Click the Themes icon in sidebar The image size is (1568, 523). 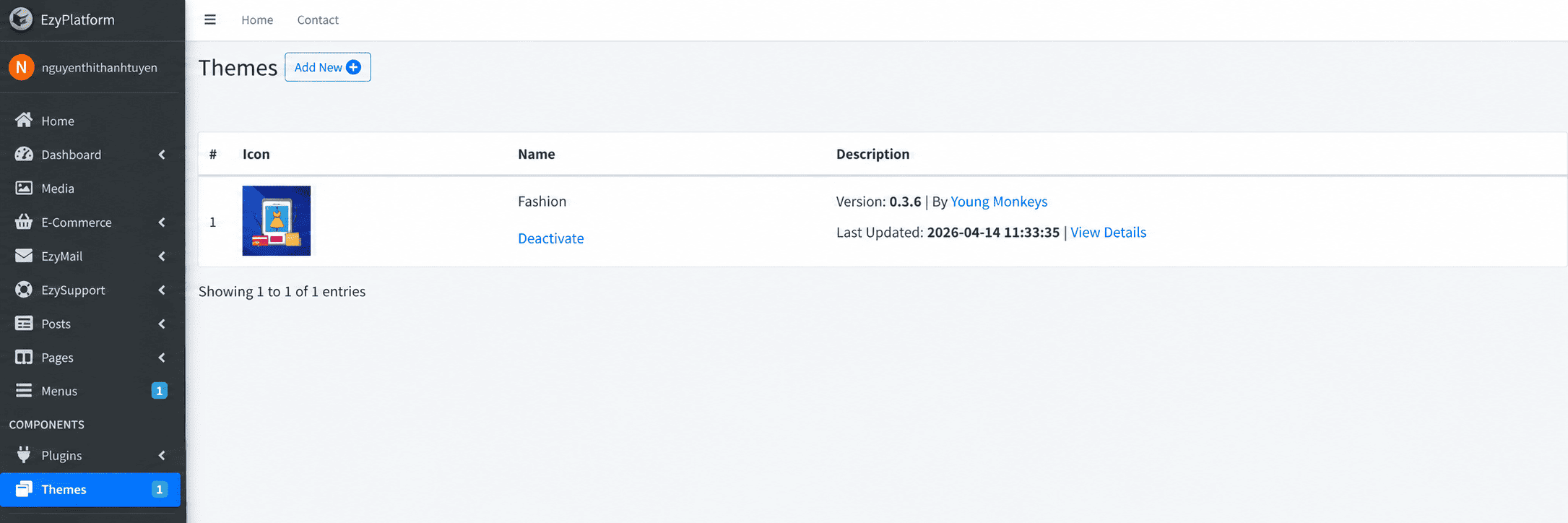(24, 489)
